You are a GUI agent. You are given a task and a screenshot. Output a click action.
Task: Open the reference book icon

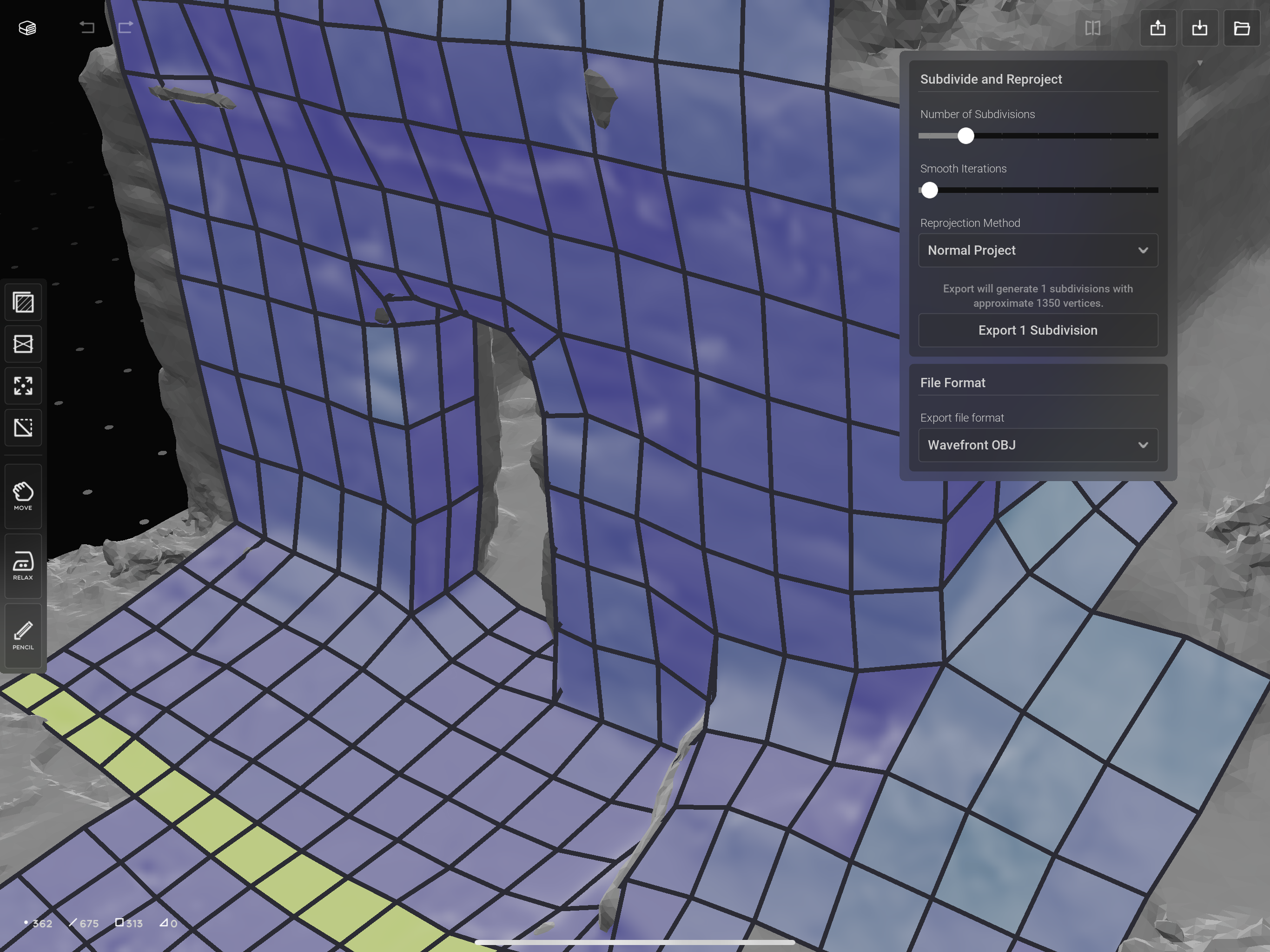pyautogui.click(x=1092, y=27)
